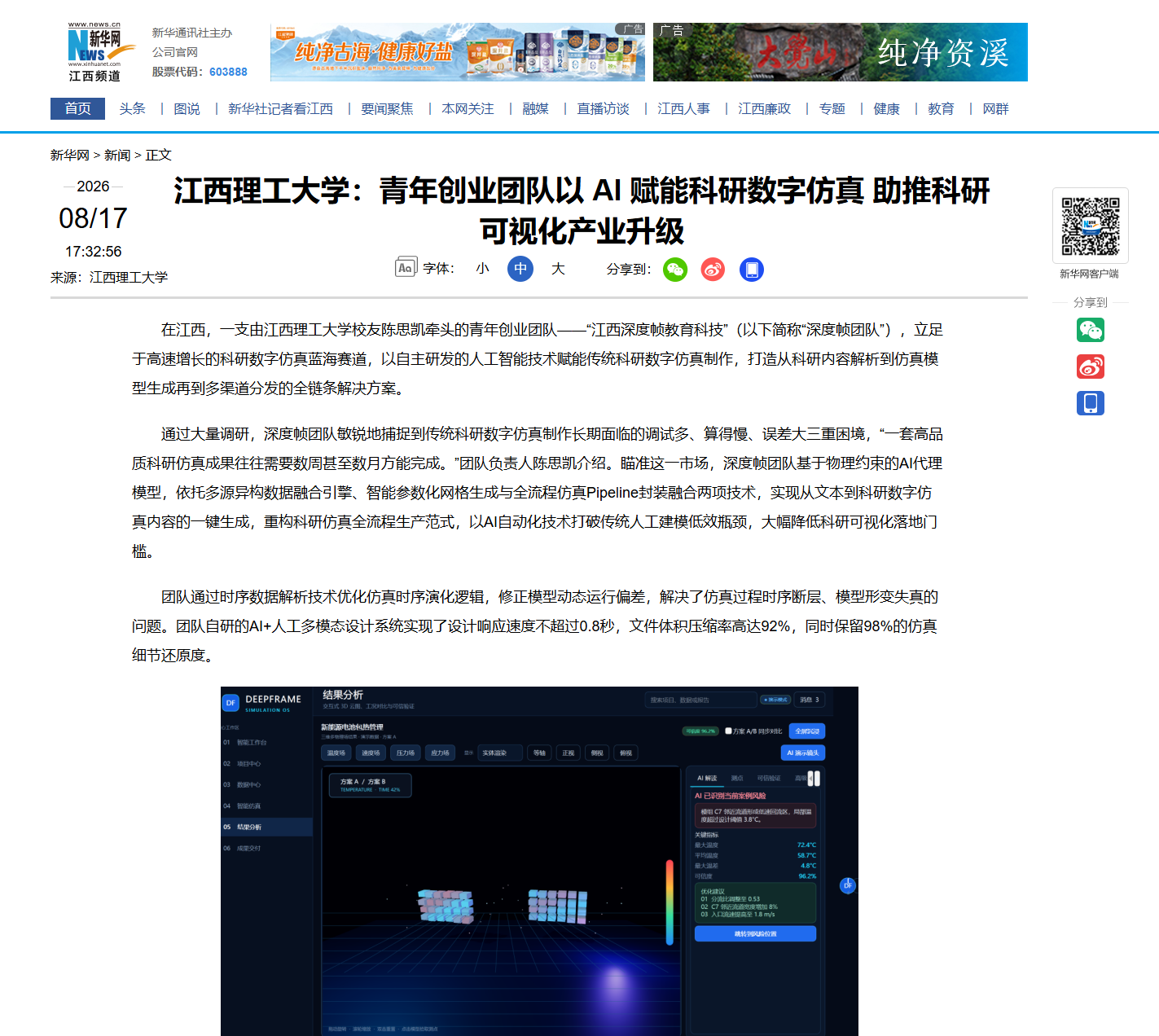This screenshot has height=1036, width=1159.
Task: Select small font size 小
Action: coord(483,268)
